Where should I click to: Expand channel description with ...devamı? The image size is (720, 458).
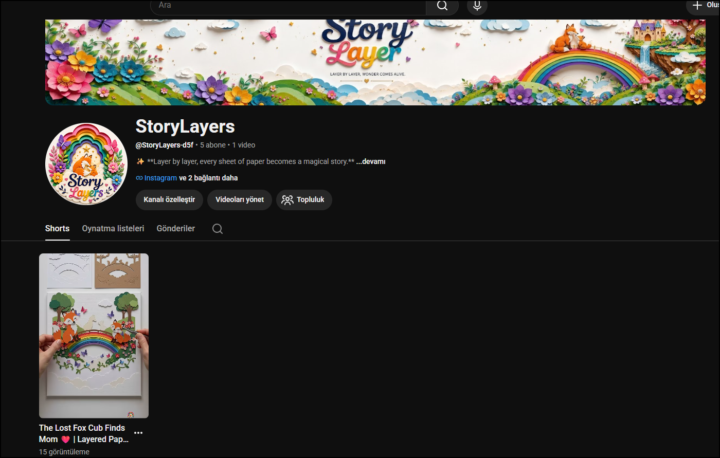[x=371, y=162]
